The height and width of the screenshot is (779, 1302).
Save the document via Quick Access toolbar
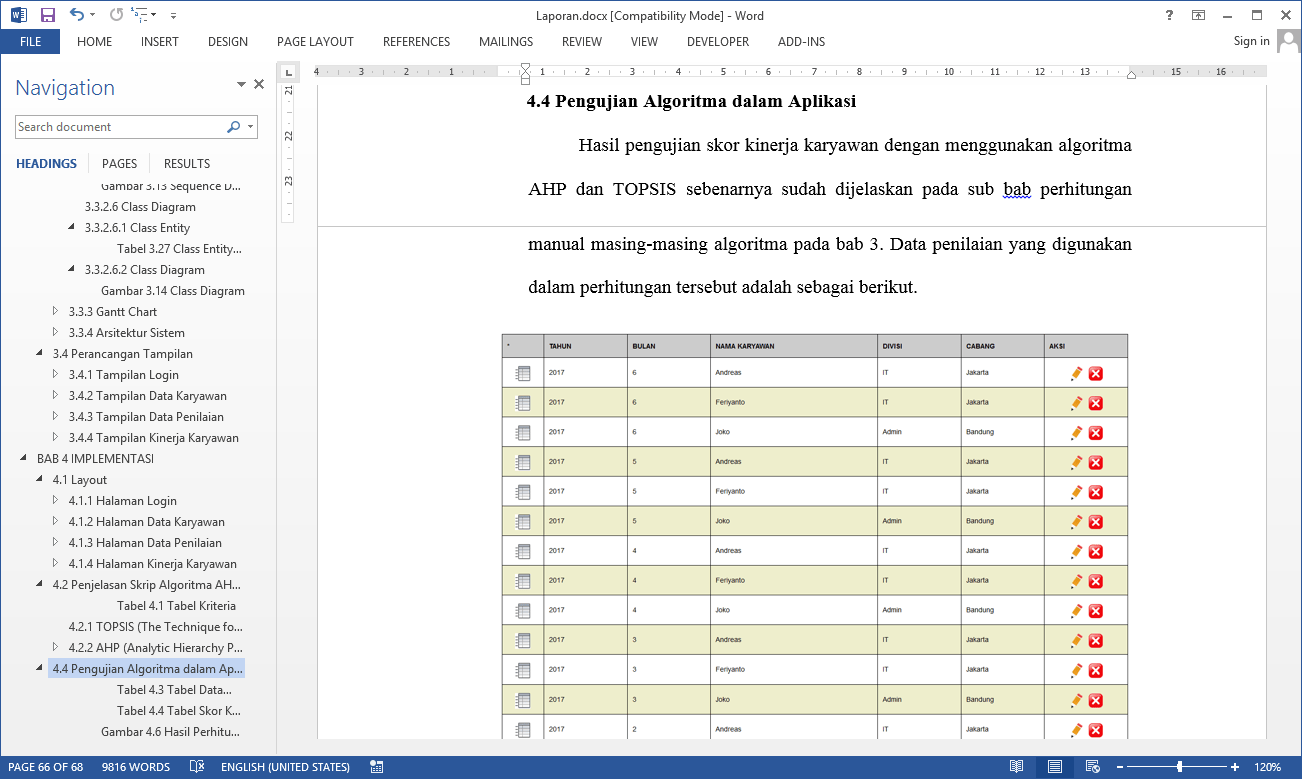tap(47, 15)
